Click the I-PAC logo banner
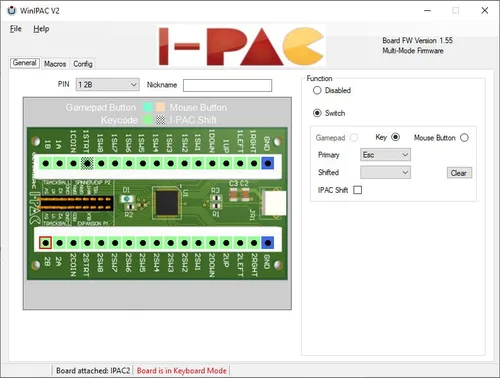This screenshot has width=500, height=378. click(x=242, y=45)
